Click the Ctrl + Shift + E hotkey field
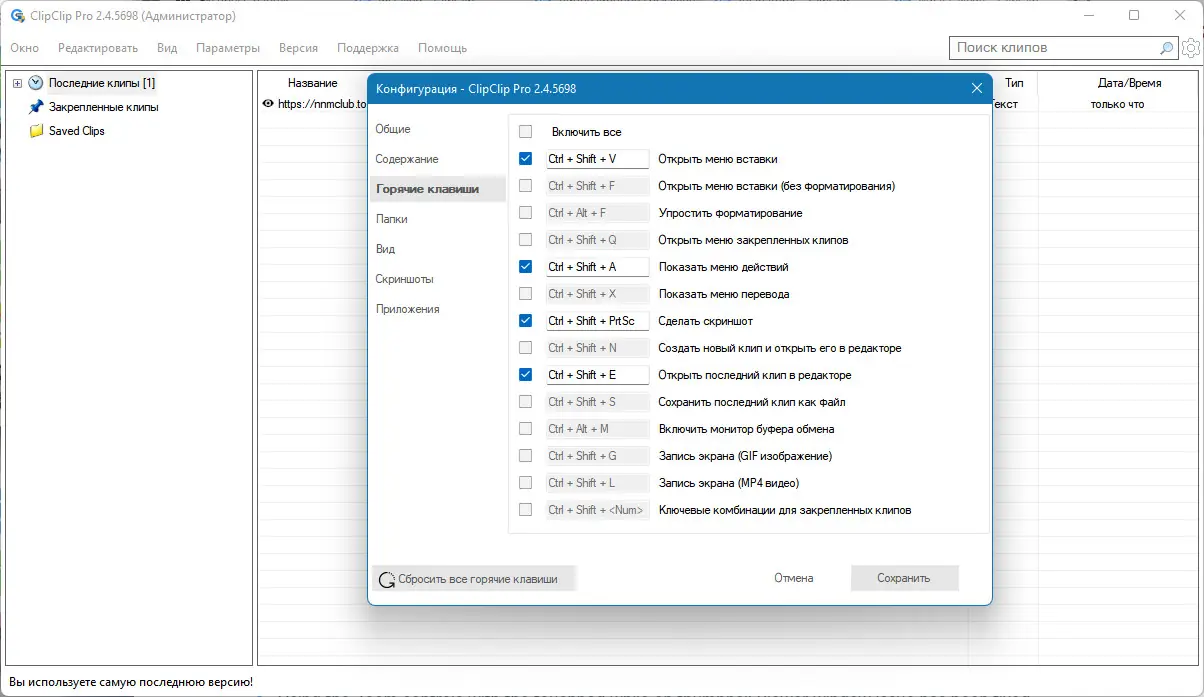The height and width of the screenshot is (697, 1204). click(597, 375)
